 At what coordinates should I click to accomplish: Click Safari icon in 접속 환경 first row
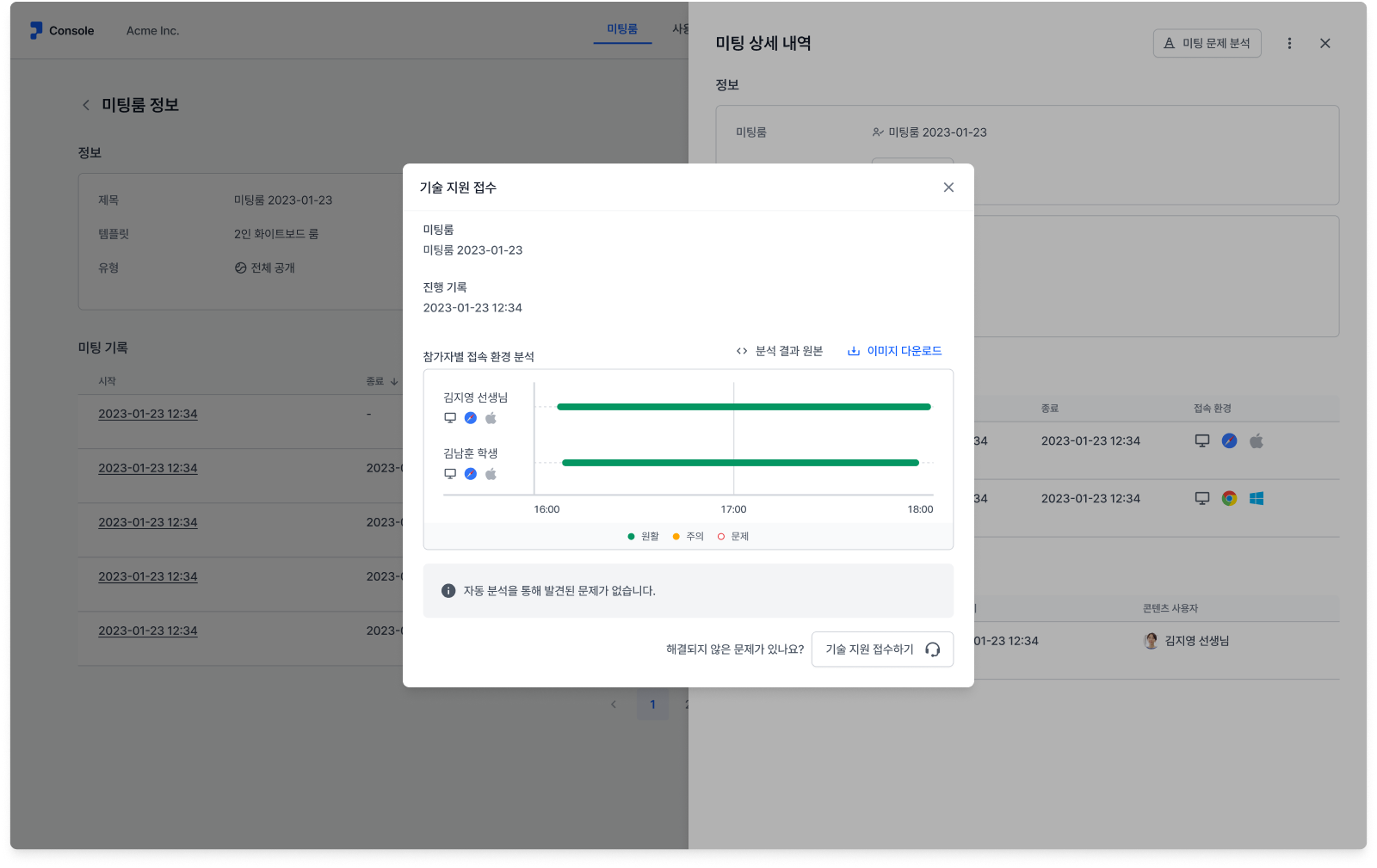(1230, 441)
